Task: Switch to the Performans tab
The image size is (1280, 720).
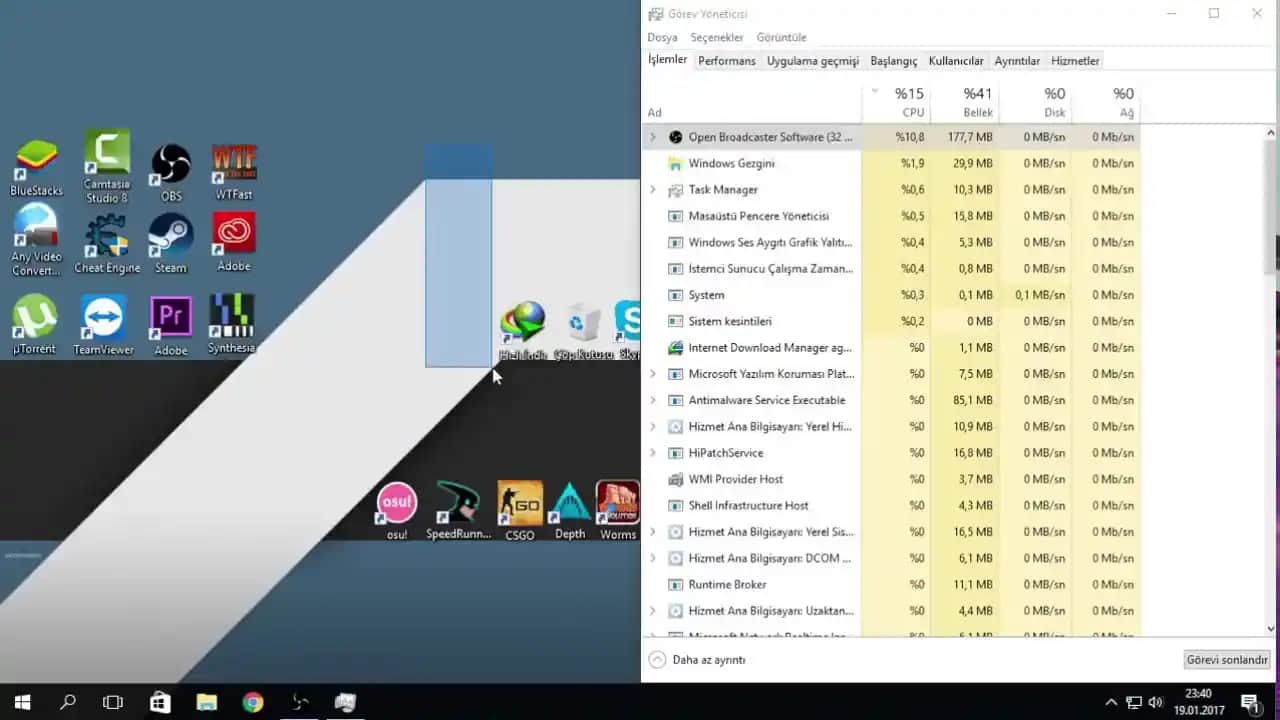Action: click(x=727, y=60)
